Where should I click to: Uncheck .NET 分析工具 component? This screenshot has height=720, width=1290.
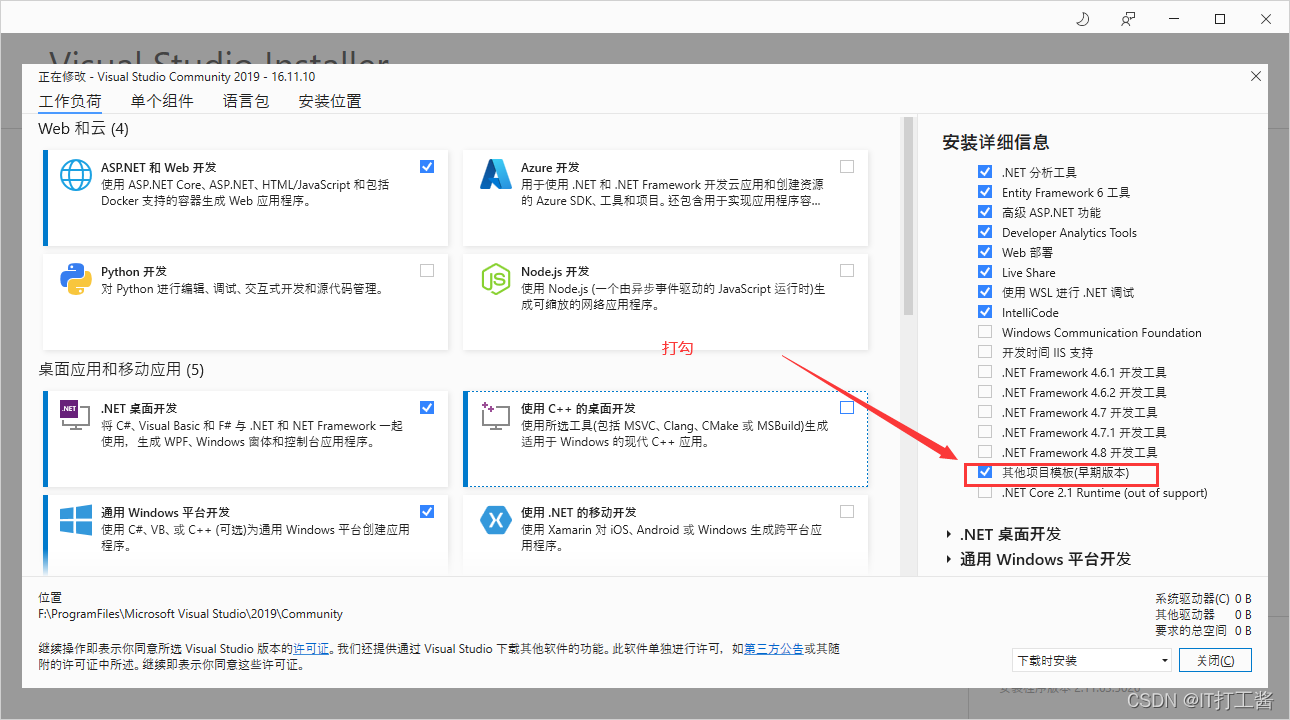(985, 172)
